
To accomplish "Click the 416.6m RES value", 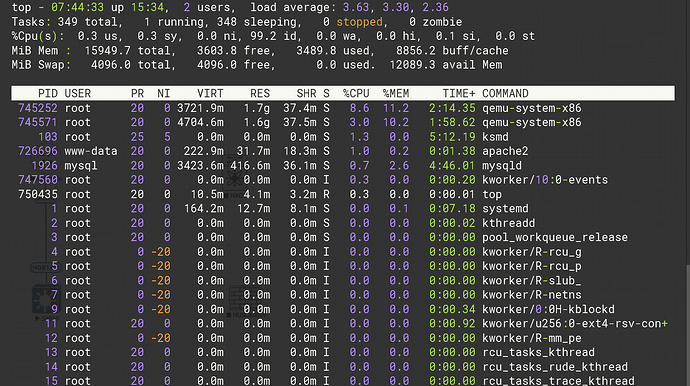I will tap(250, 165).
